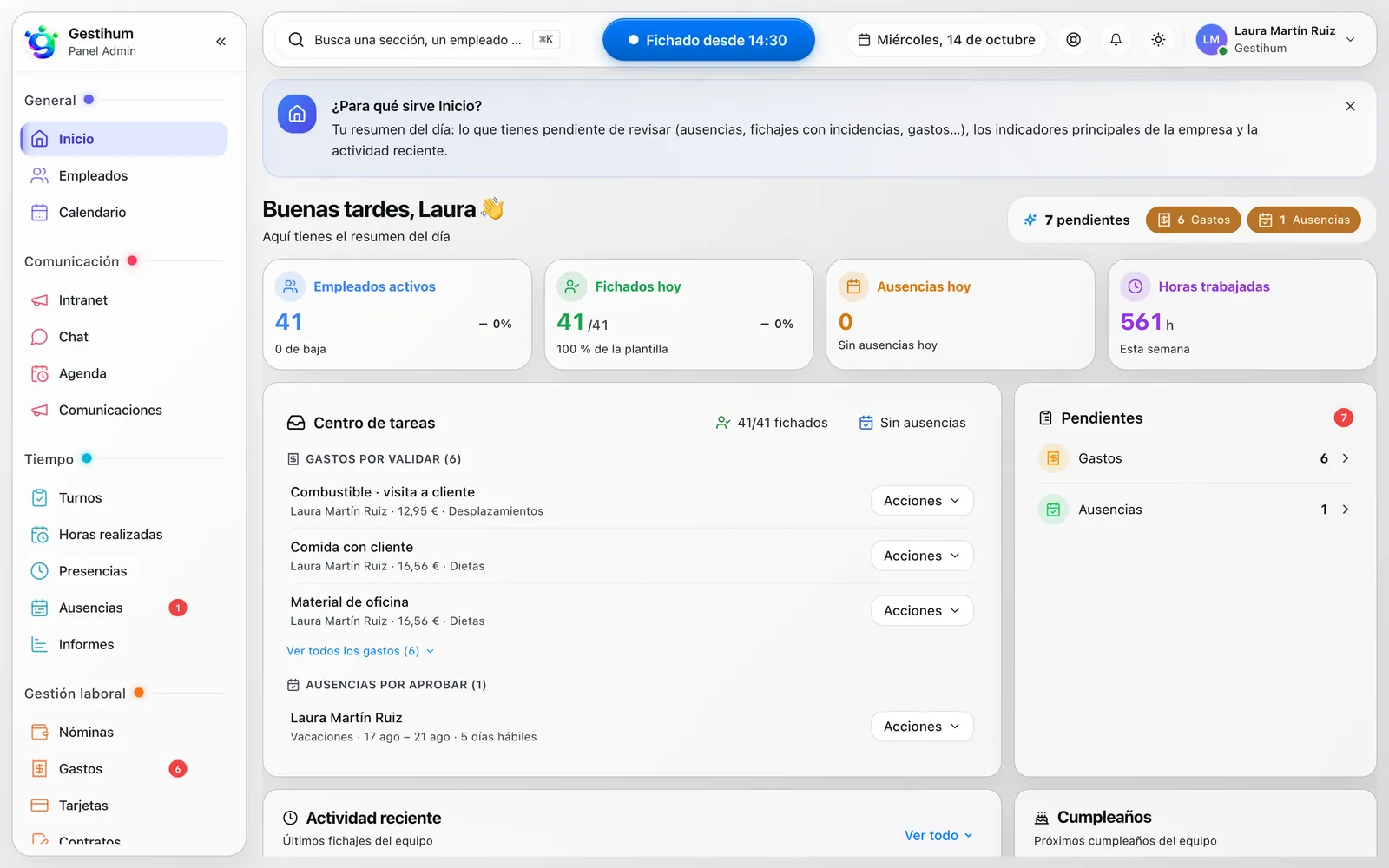Viewport: 1389px width, 868px height.
Task: Close the '¿Para qué sirve Inicio?' banner
Action: point(1350,106)
